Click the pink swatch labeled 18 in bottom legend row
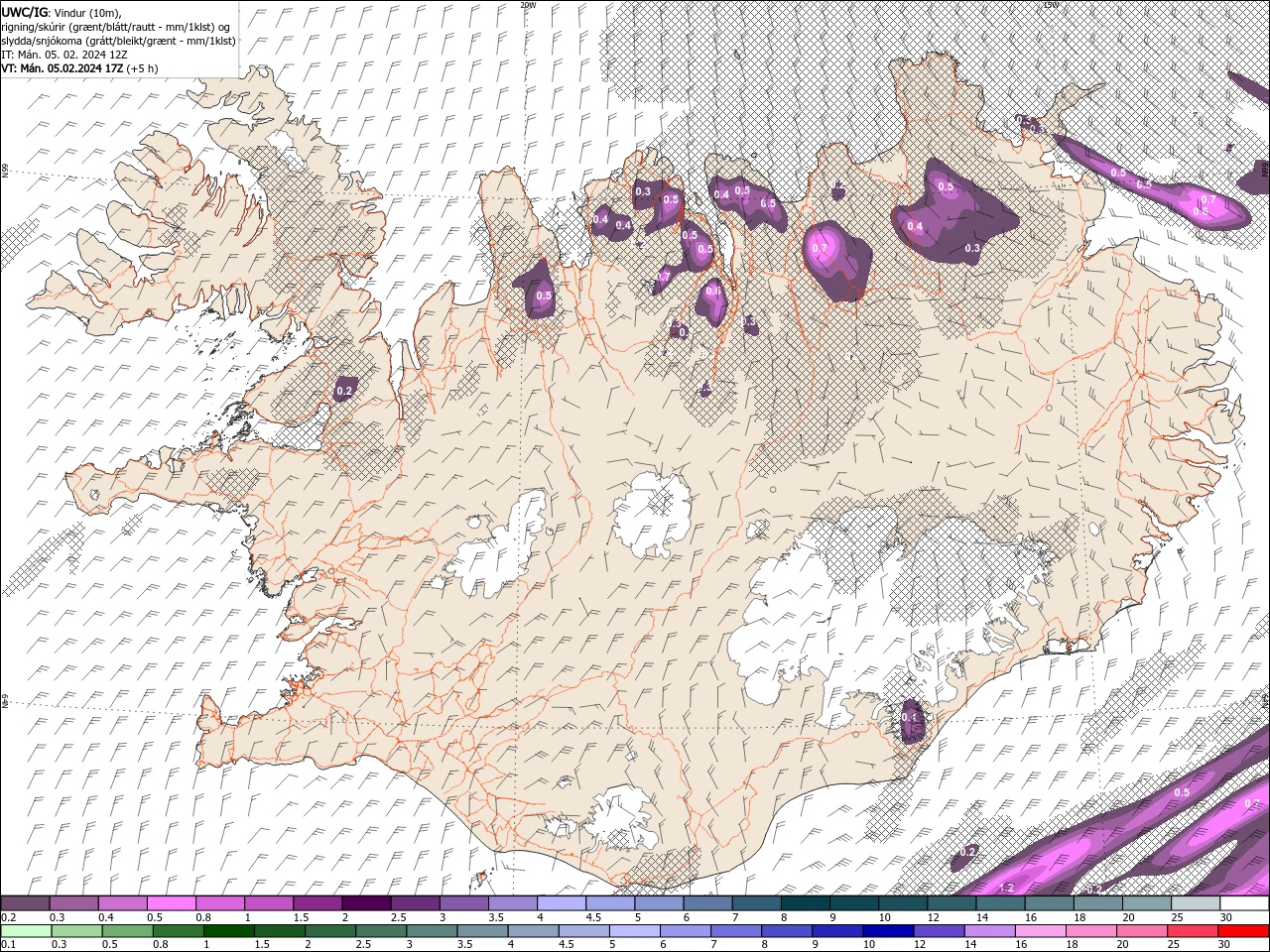 (x=1090, y=930)
